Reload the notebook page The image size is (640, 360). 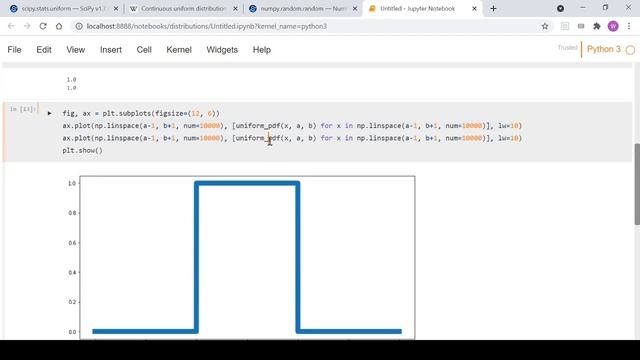[x=43, y=26]
